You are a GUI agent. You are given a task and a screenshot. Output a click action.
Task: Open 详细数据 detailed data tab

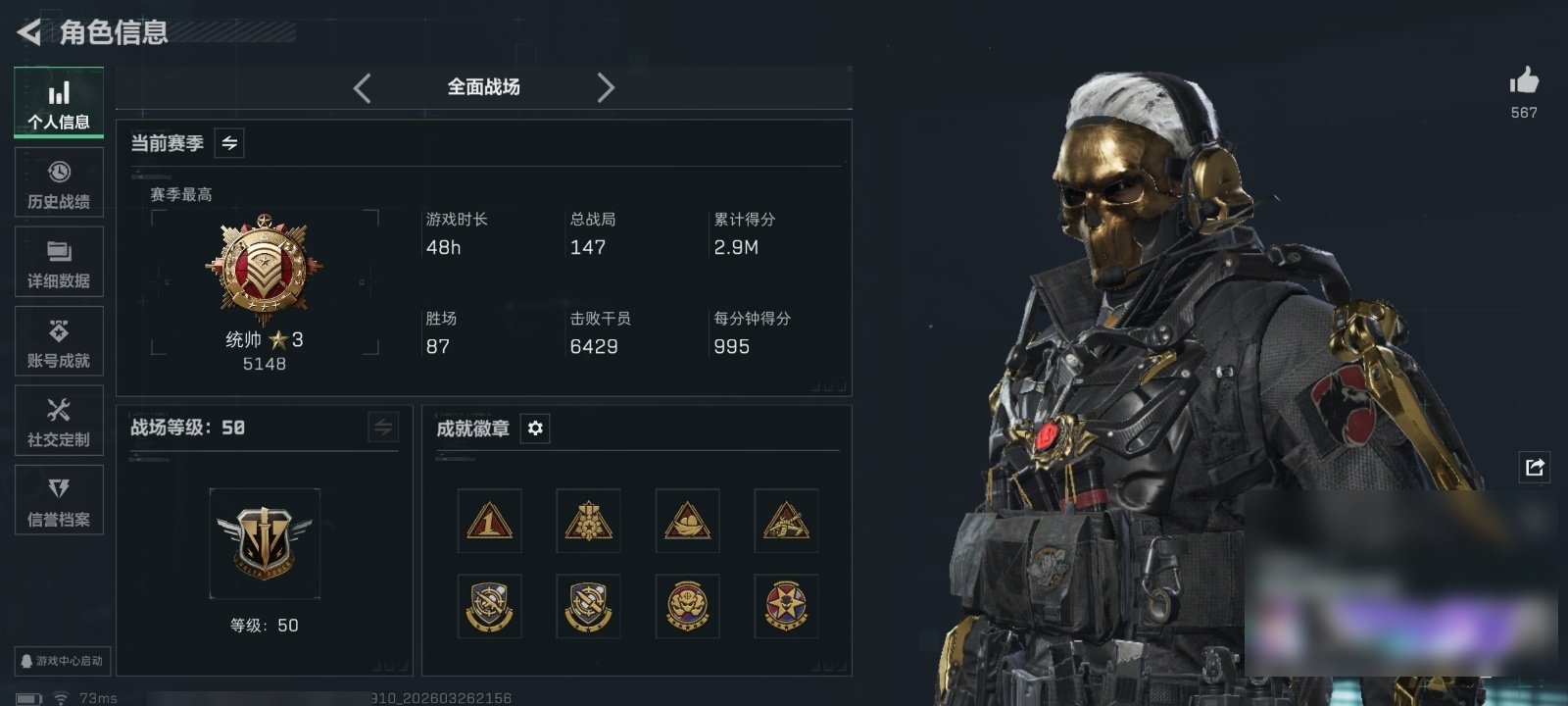pos(59,262)
